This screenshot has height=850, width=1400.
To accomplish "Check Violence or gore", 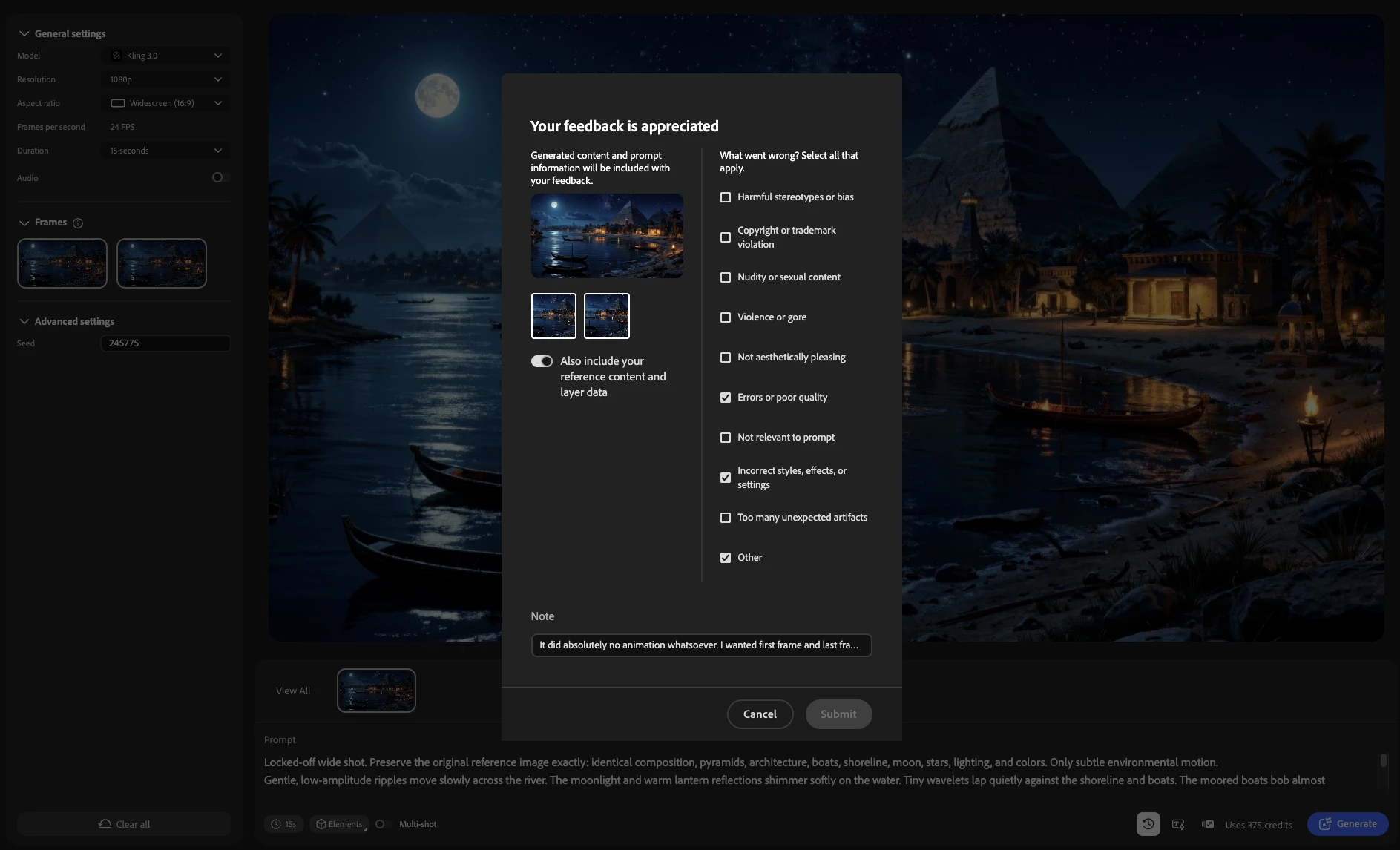I will coord(726,317).
